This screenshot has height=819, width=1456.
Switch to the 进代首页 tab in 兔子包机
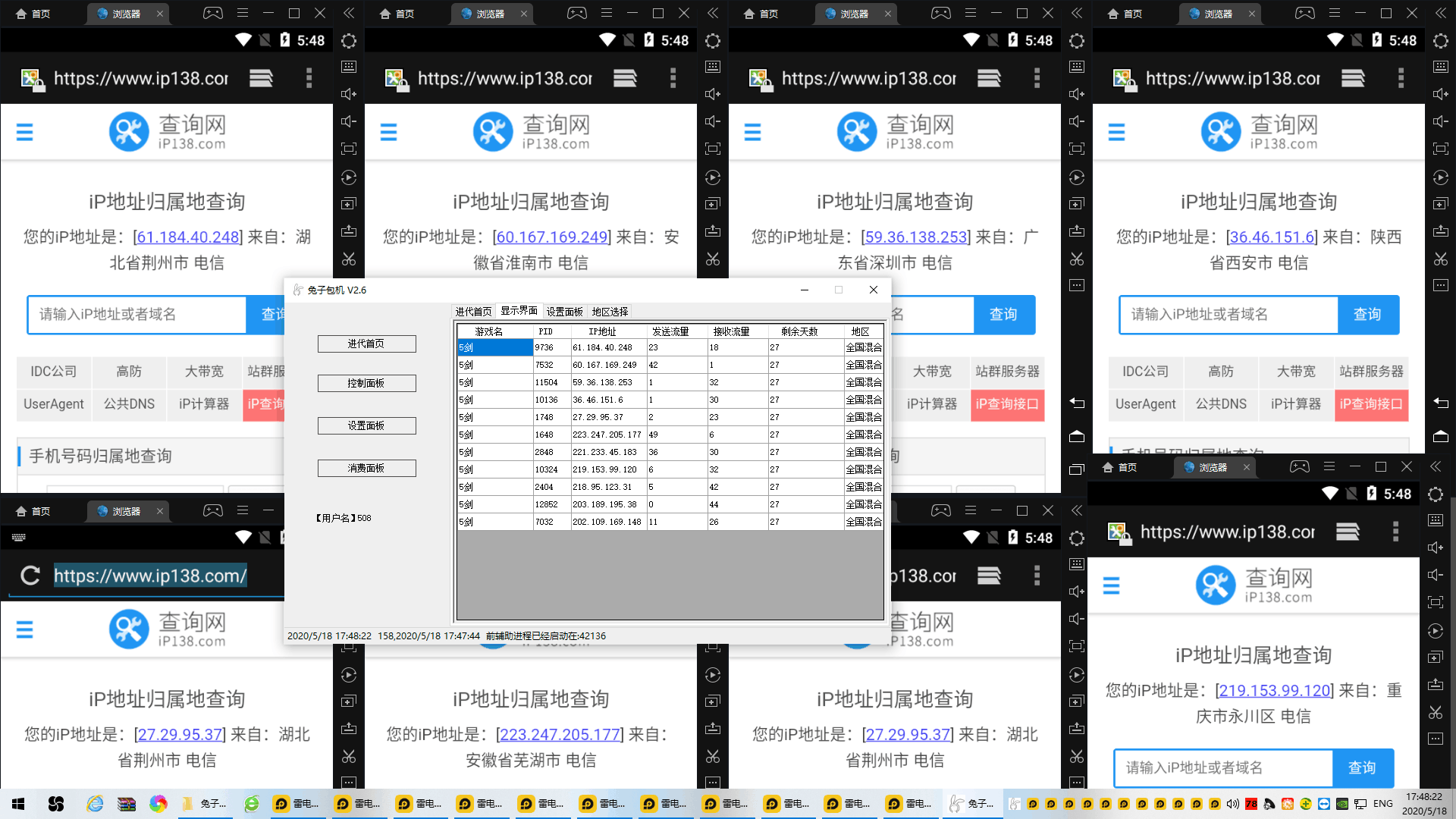473,312
